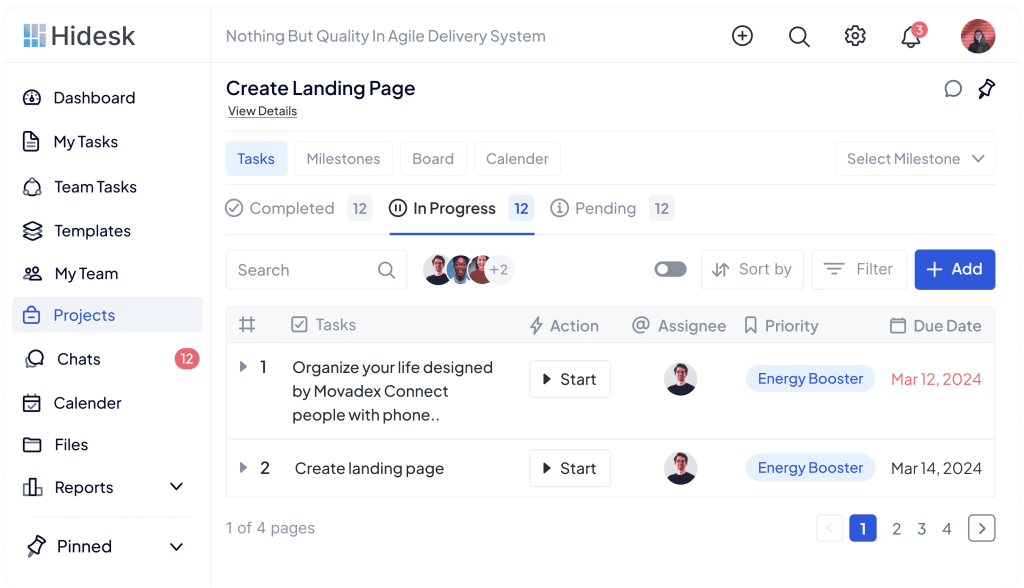Expand task row 1 with triangle arrow
1024x588 pixels.
click(x=243, y=367)
